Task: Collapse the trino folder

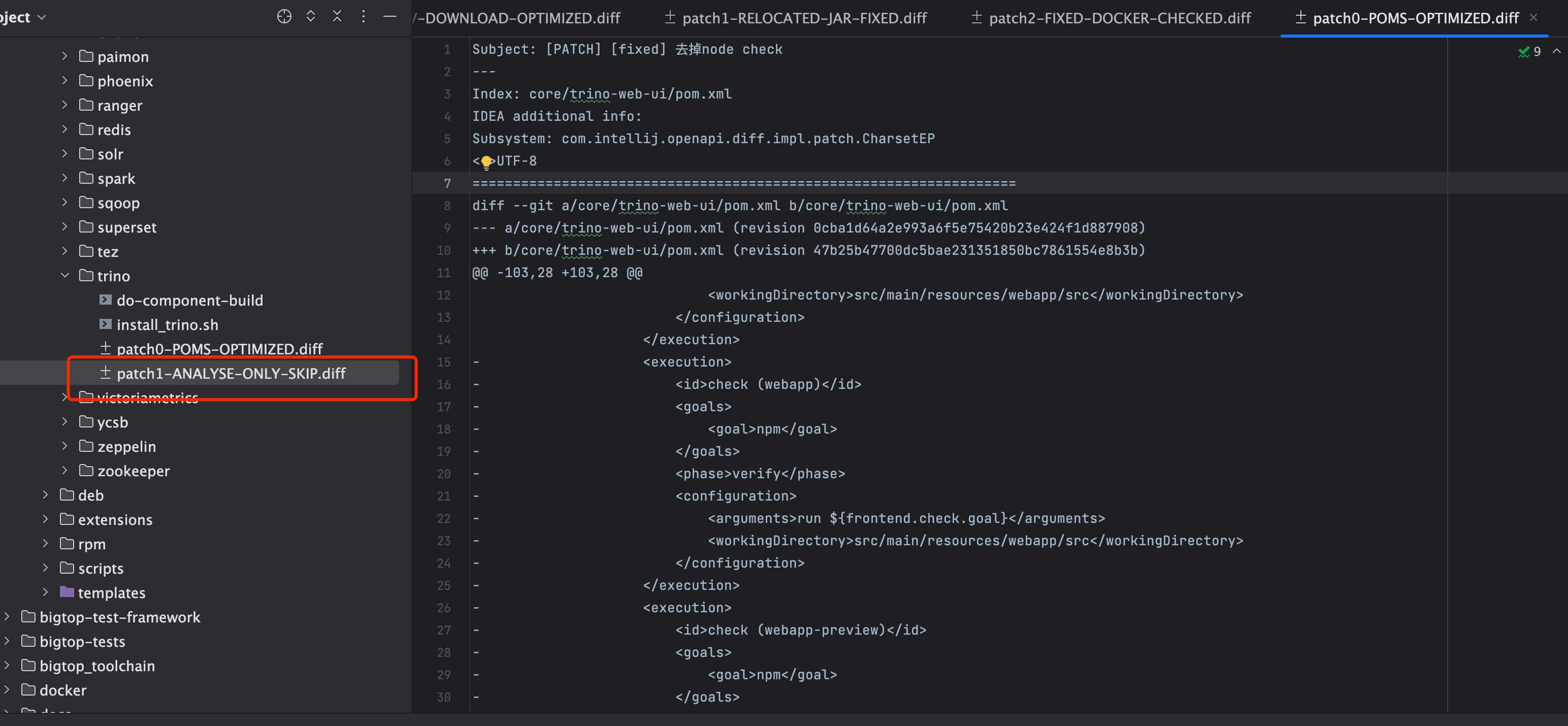Action: click(x=64, y=275)
